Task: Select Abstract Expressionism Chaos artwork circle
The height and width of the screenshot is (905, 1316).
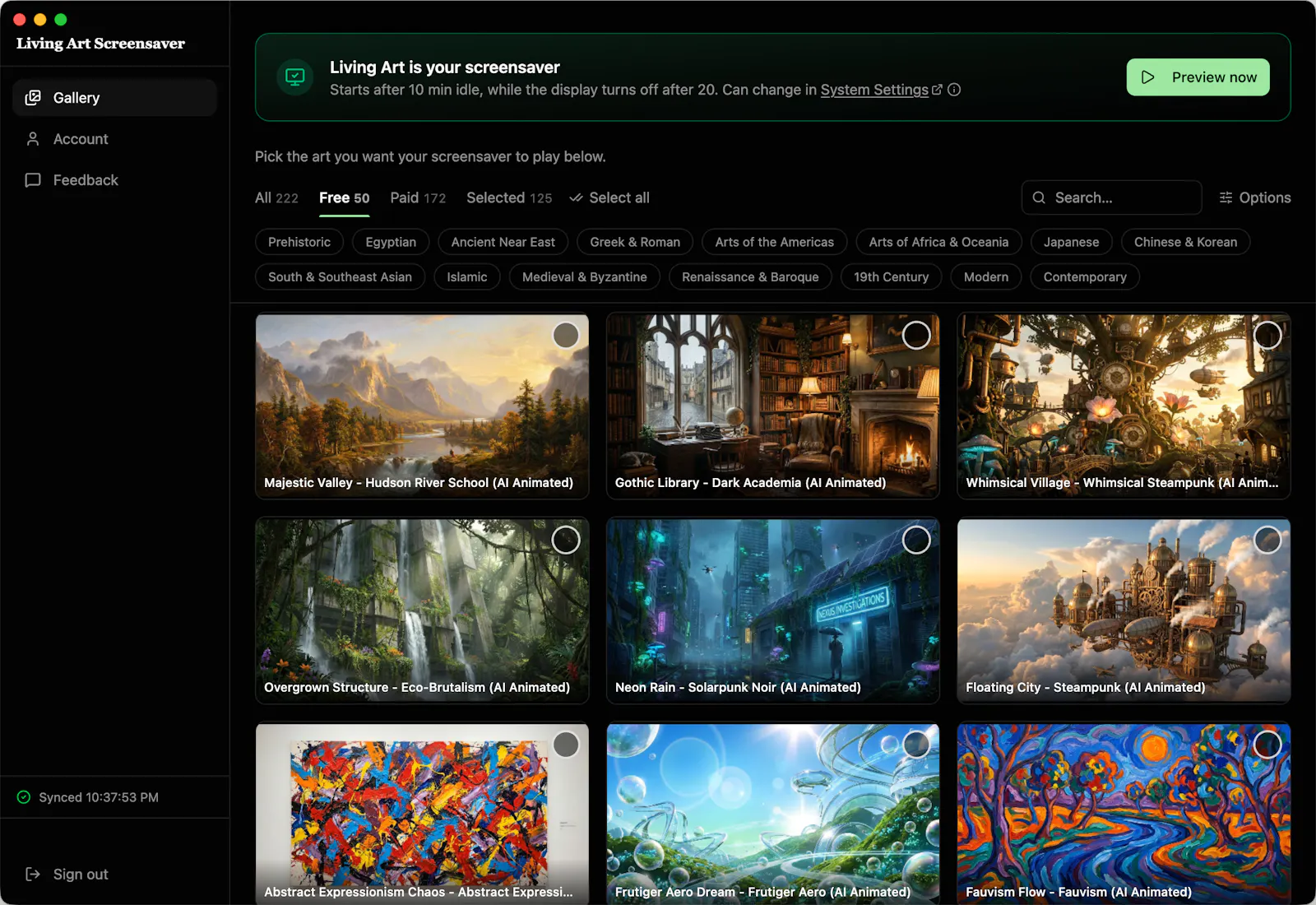Action: click(x=566, y=745)
